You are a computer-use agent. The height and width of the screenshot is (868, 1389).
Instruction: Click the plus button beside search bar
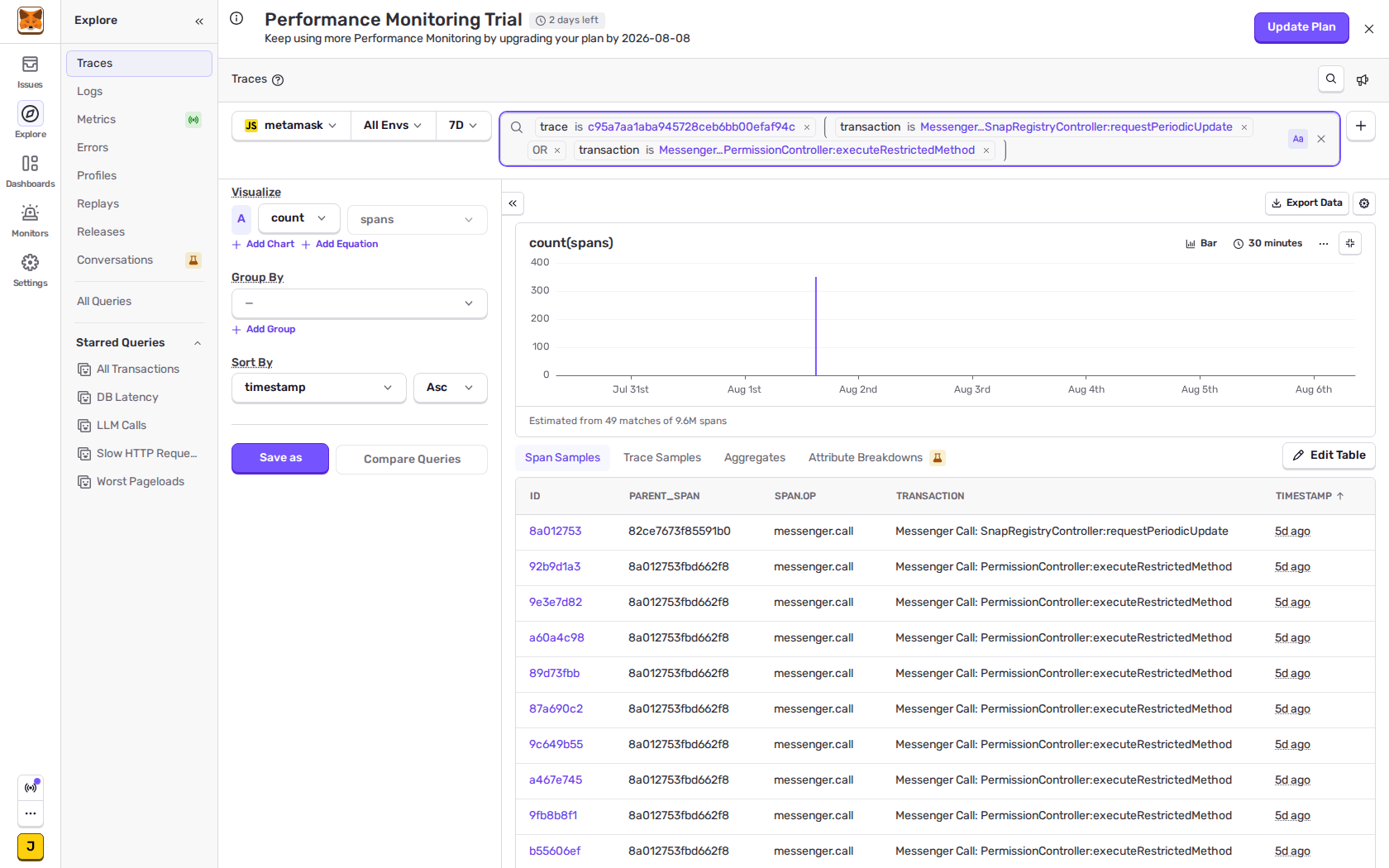point(1361,126)
